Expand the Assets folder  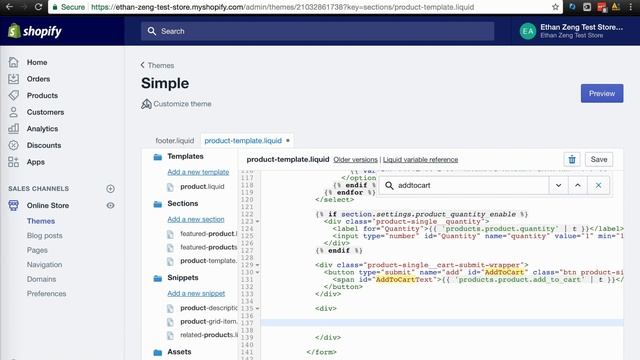[158, 352]
